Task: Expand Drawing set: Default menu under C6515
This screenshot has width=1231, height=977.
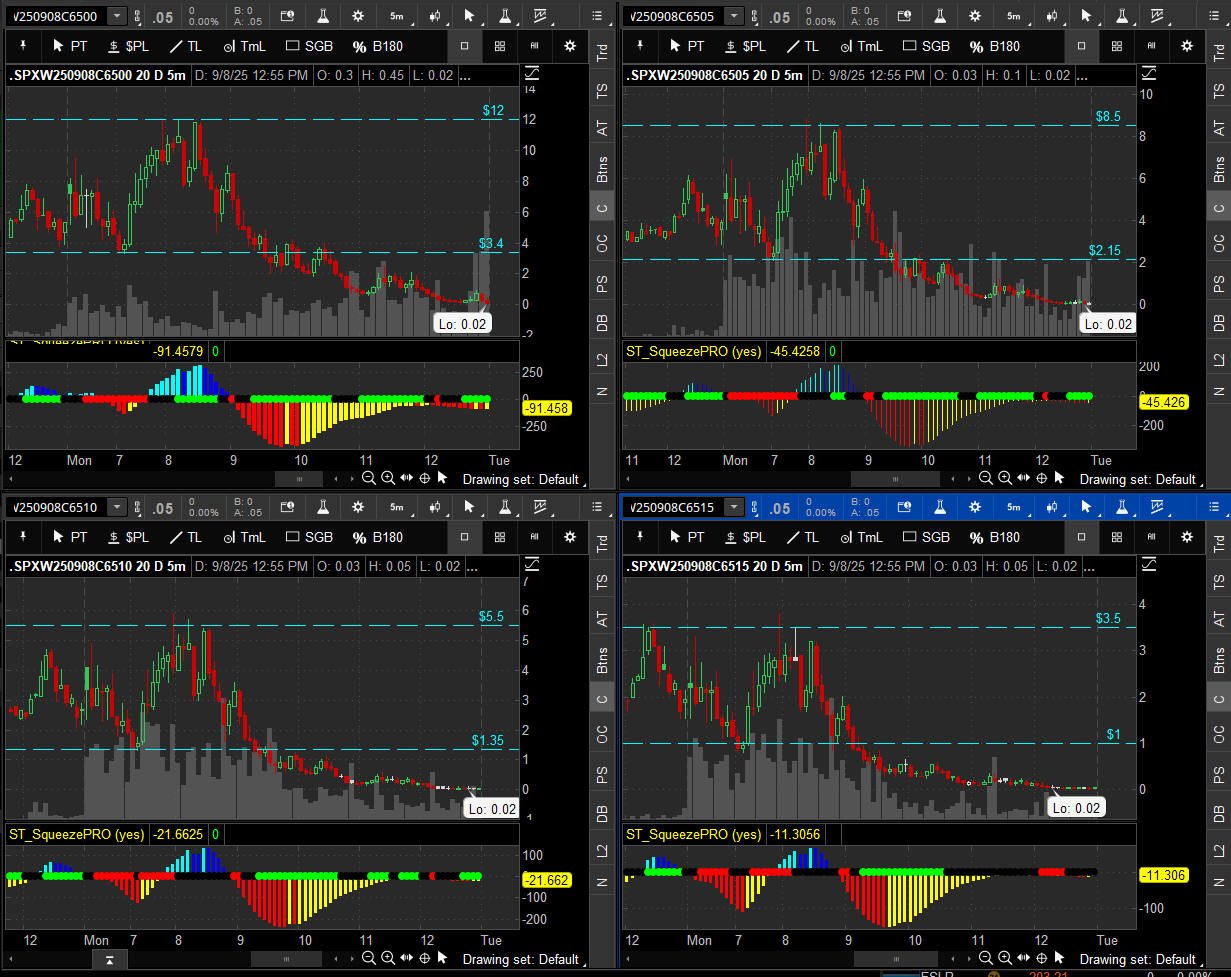Action: (1137, 959)
